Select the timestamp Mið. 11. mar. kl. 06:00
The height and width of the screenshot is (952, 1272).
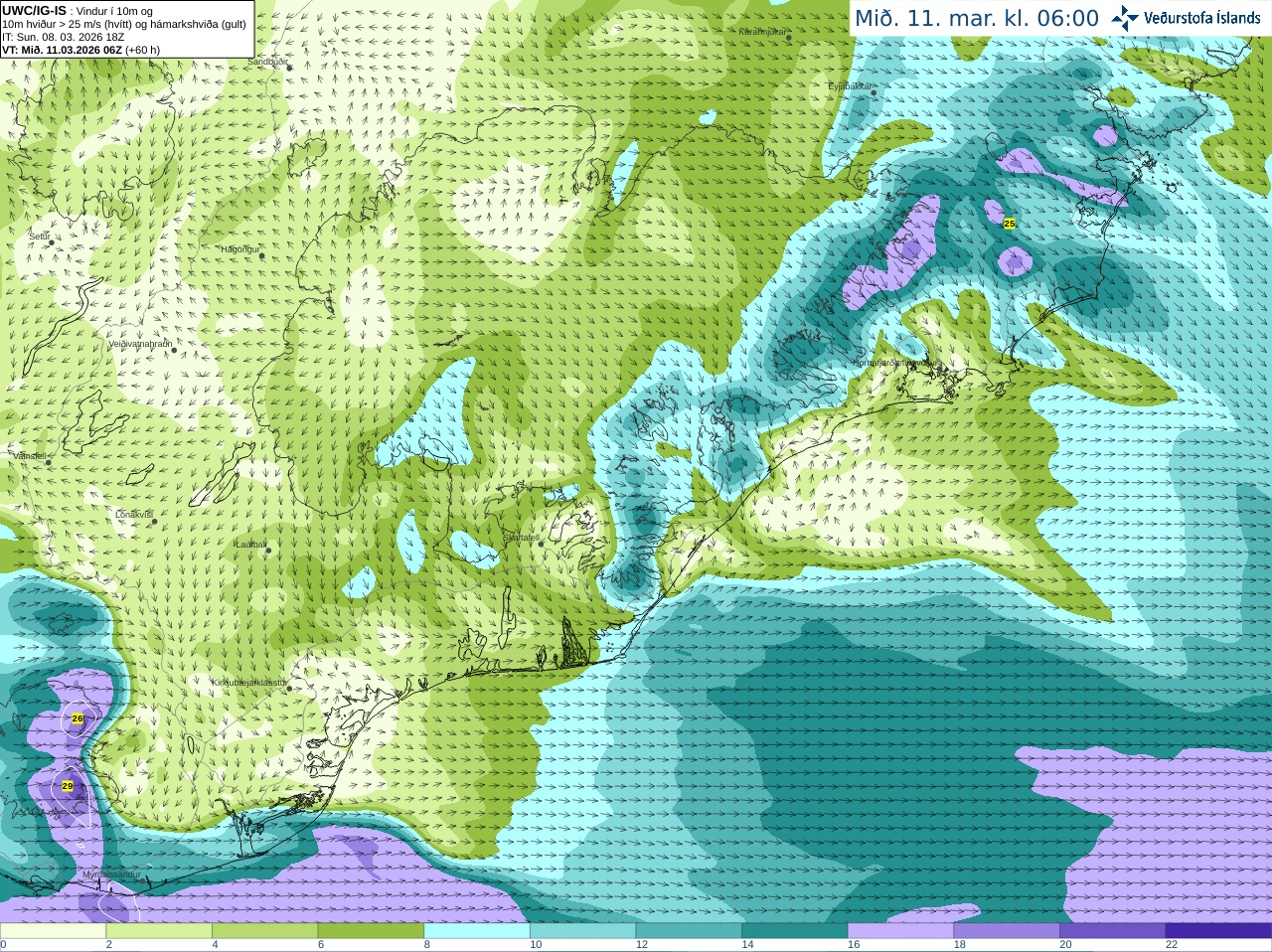[x=977, y=19]
